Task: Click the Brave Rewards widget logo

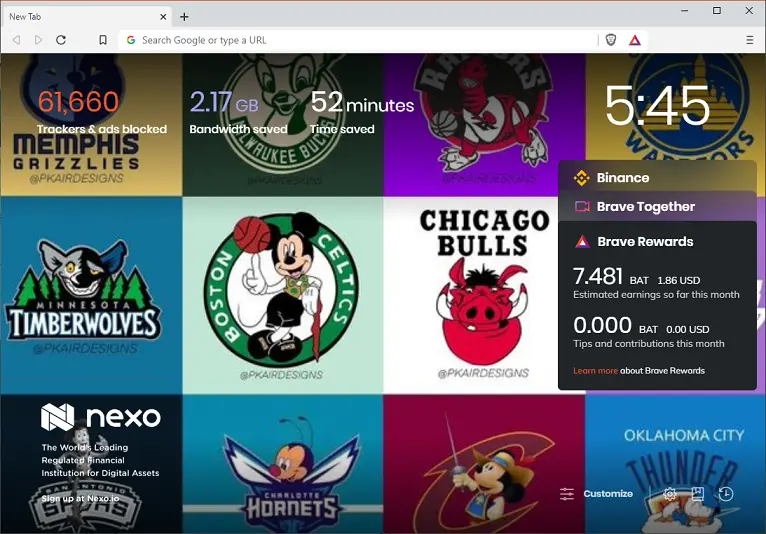Action: tap(582, 241)
